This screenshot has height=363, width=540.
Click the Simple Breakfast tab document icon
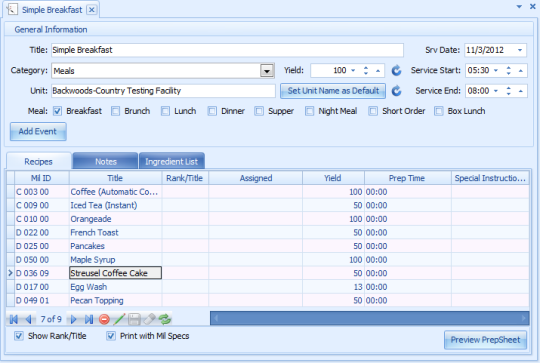pyautogui.click(x=12, y=9)
